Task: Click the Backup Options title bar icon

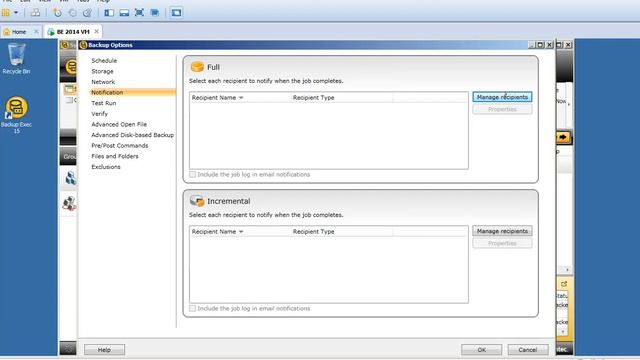Action: pyautogui.click(x=83, y=45)
